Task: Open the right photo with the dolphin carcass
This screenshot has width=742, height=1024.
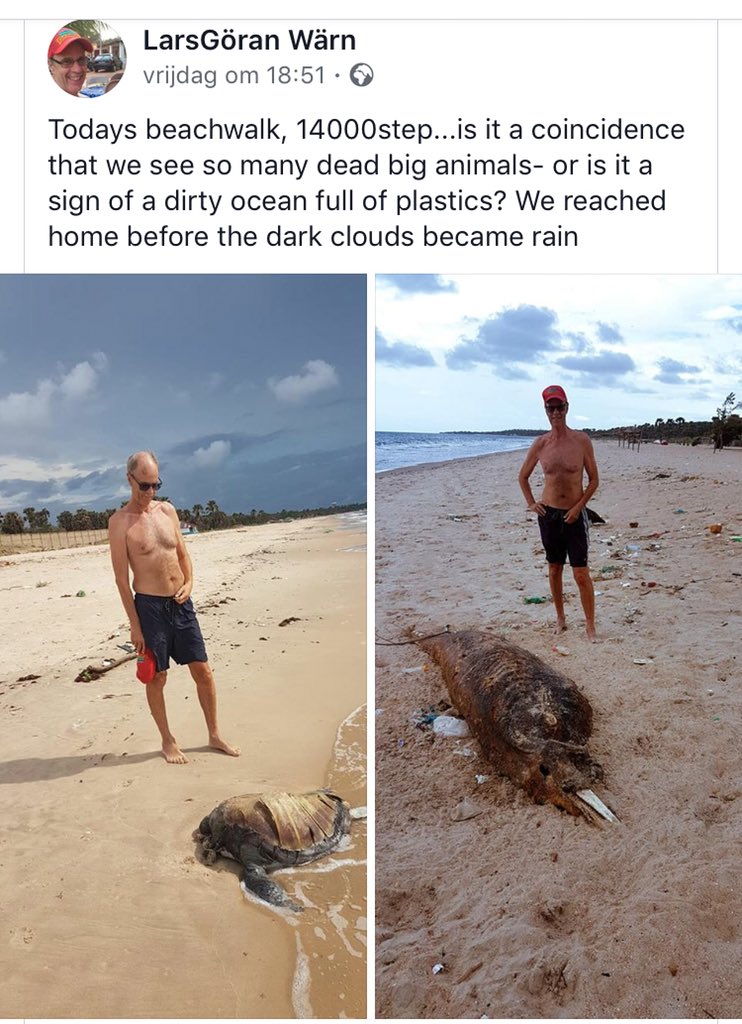Action: pos(558,645)
